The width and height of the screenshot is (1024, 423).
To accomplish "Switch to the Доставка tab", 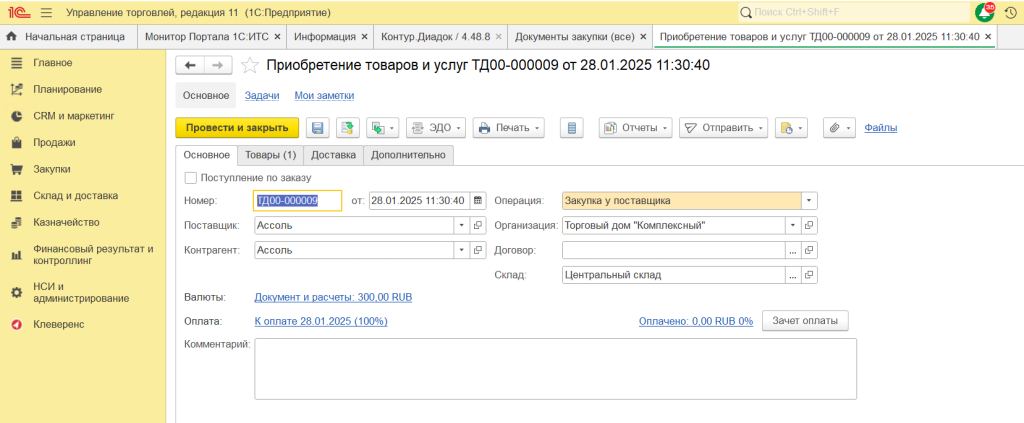I will [x=333, y=155].
